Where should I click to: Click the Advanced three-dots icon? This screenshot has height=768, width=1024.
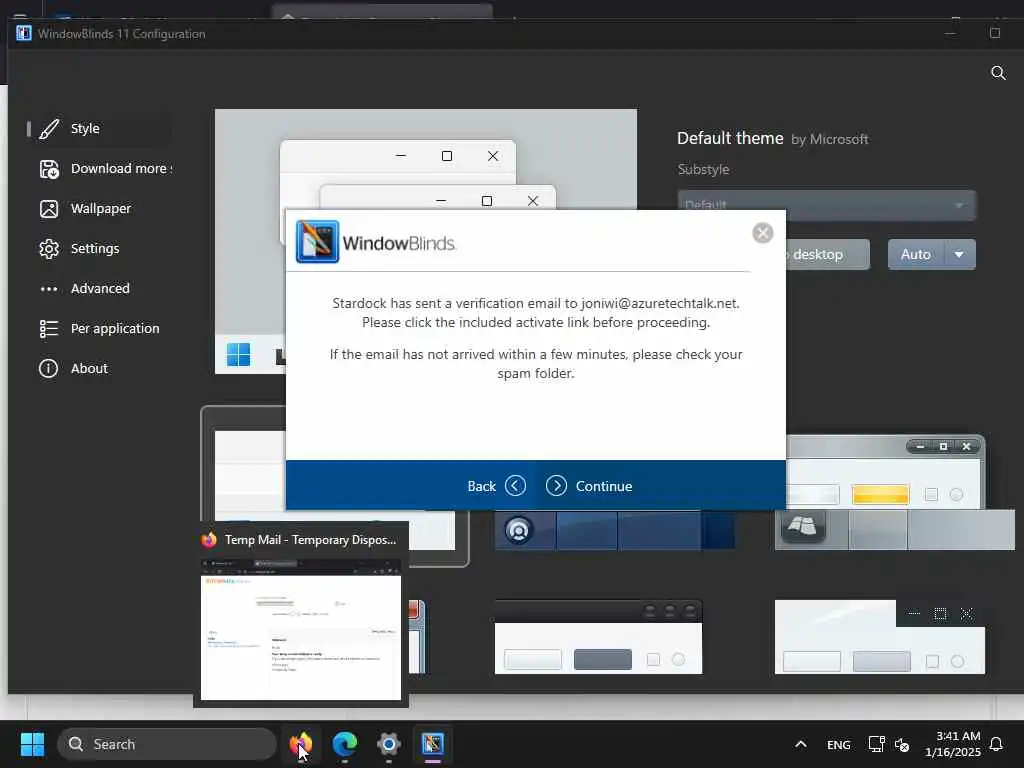point(48,289)
